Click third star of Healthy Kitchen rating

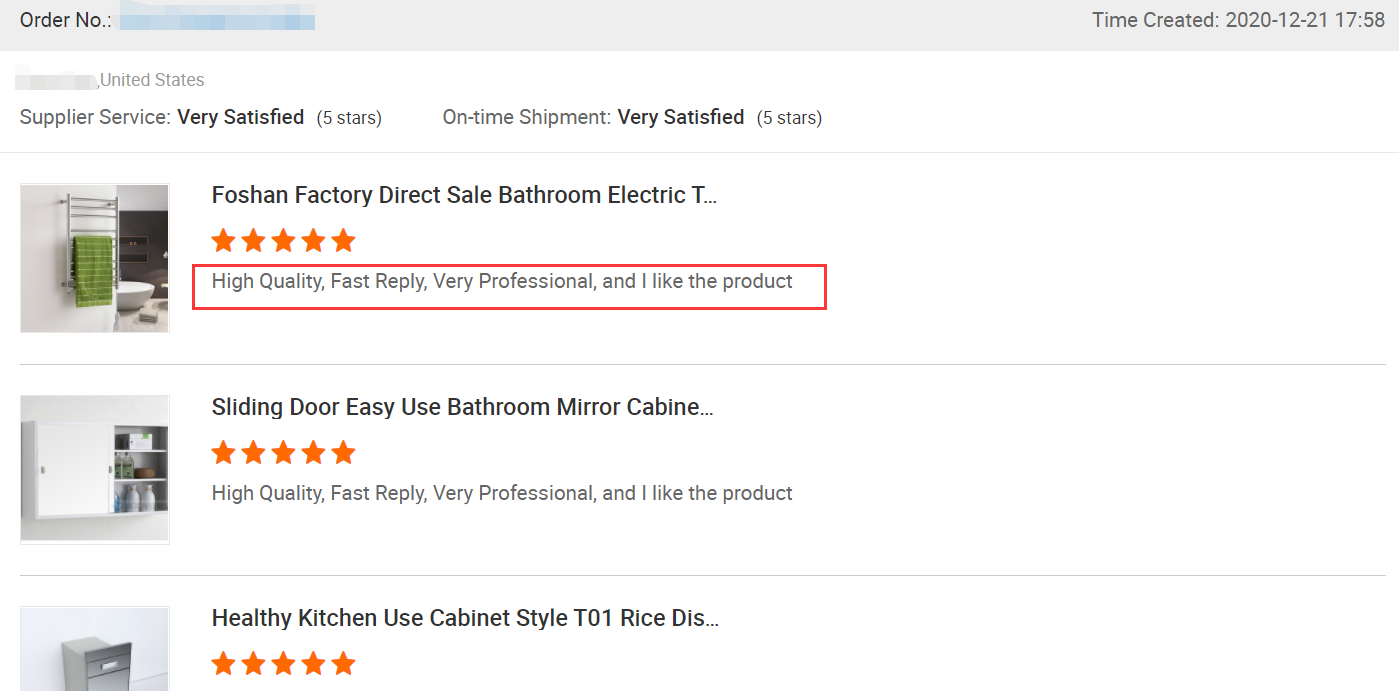click(284, 664)
